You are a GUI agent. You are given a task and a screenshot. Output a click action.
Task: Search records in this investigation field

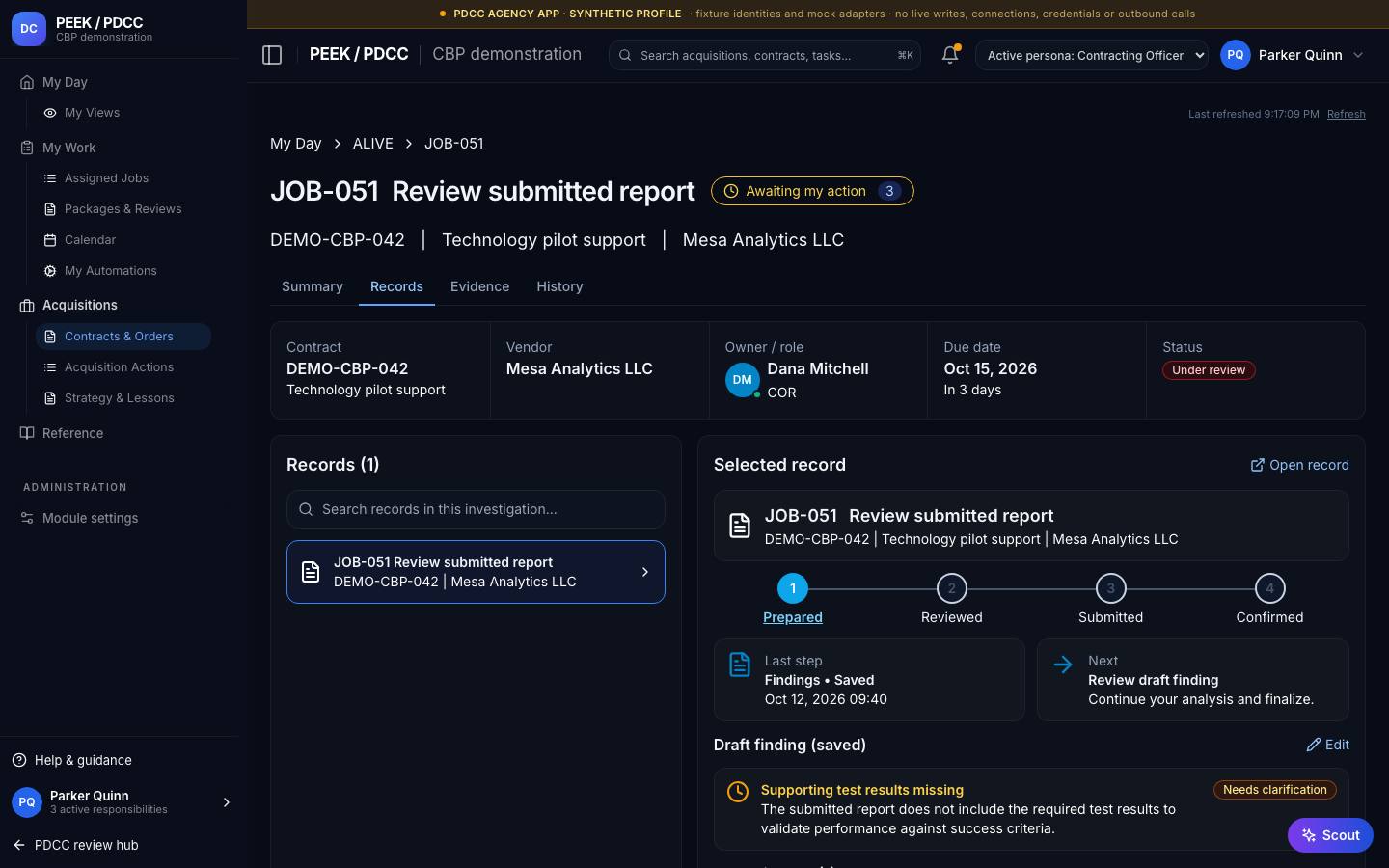pyautogui.click(x=476, y=509)
